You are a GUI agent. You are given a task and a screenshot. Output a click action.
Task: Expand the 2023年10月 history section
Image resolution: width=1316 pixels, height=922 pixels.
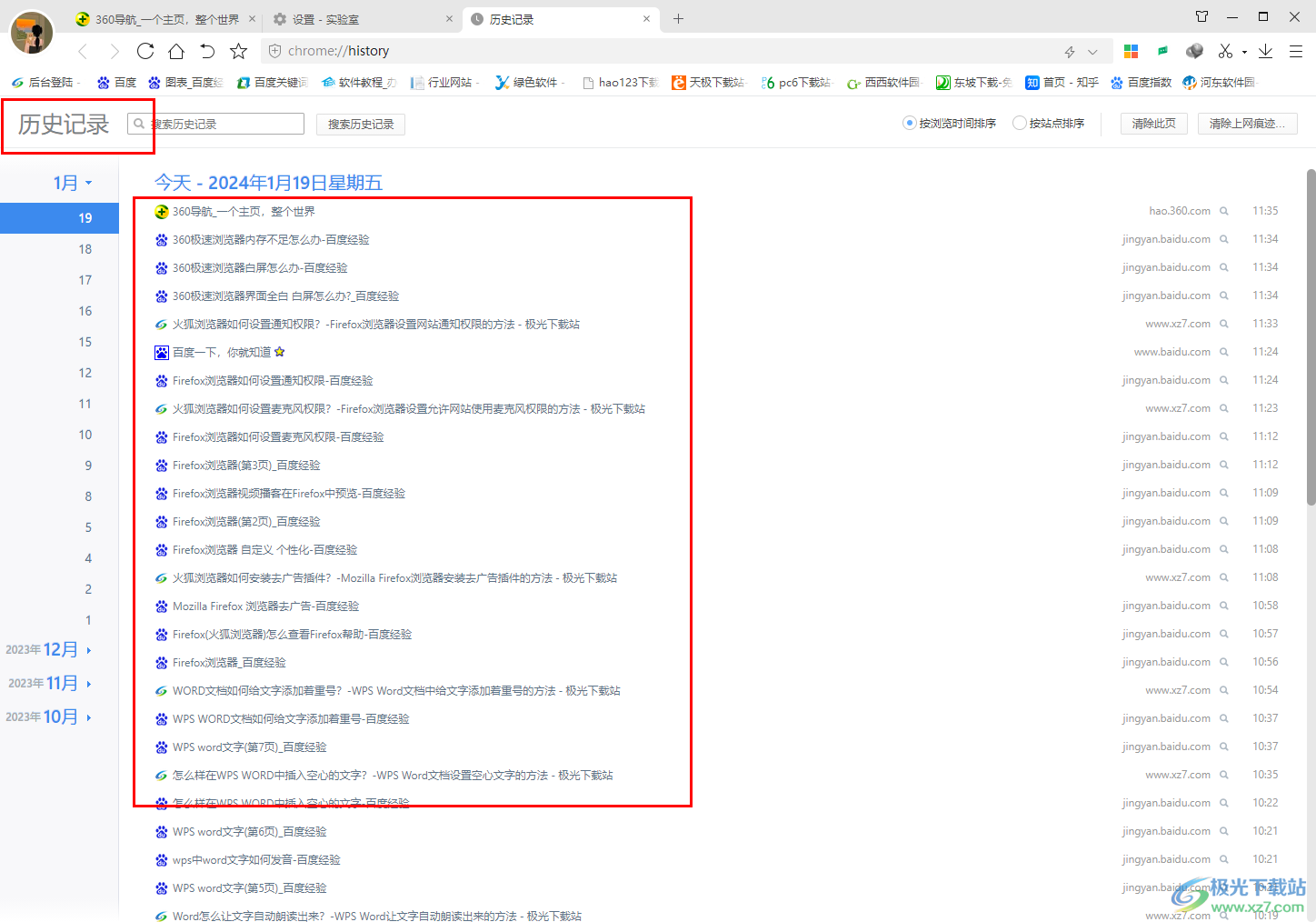click(x=48, y=717)
